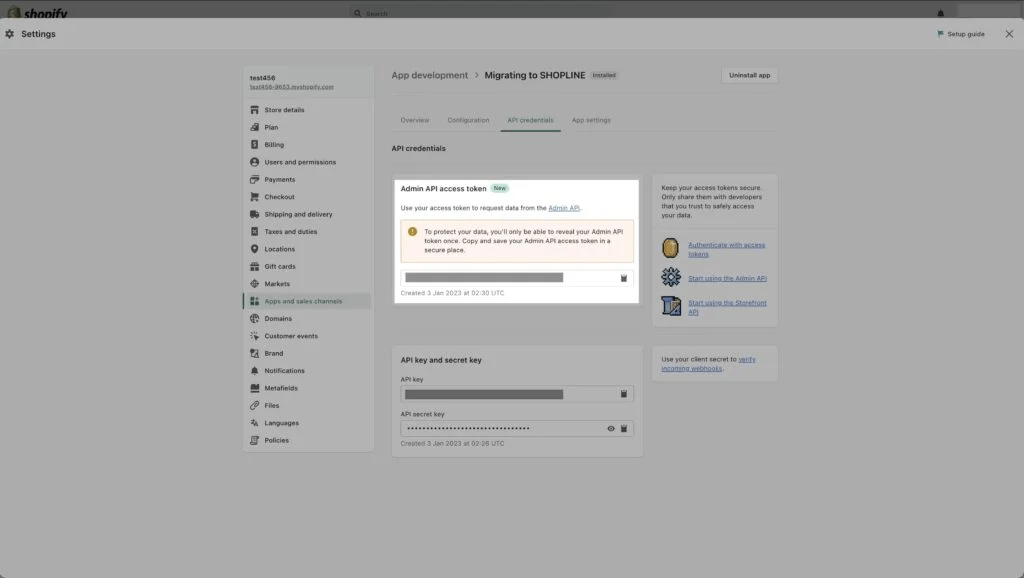Click the API secret key field

[x=517, y=428]
